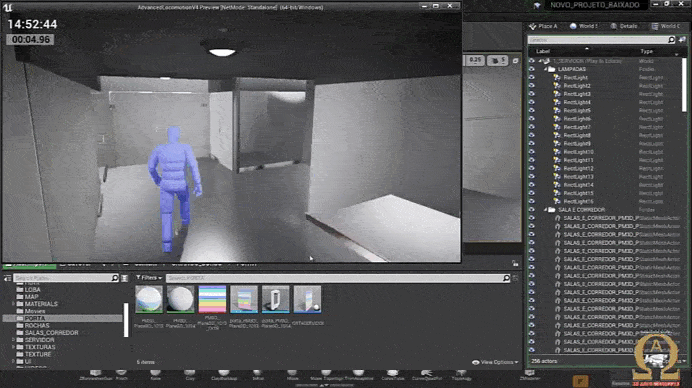Select the ClayBuildup brush icon
The height and width of the screenshot is (388, 692).
click(x=224, y=374)
